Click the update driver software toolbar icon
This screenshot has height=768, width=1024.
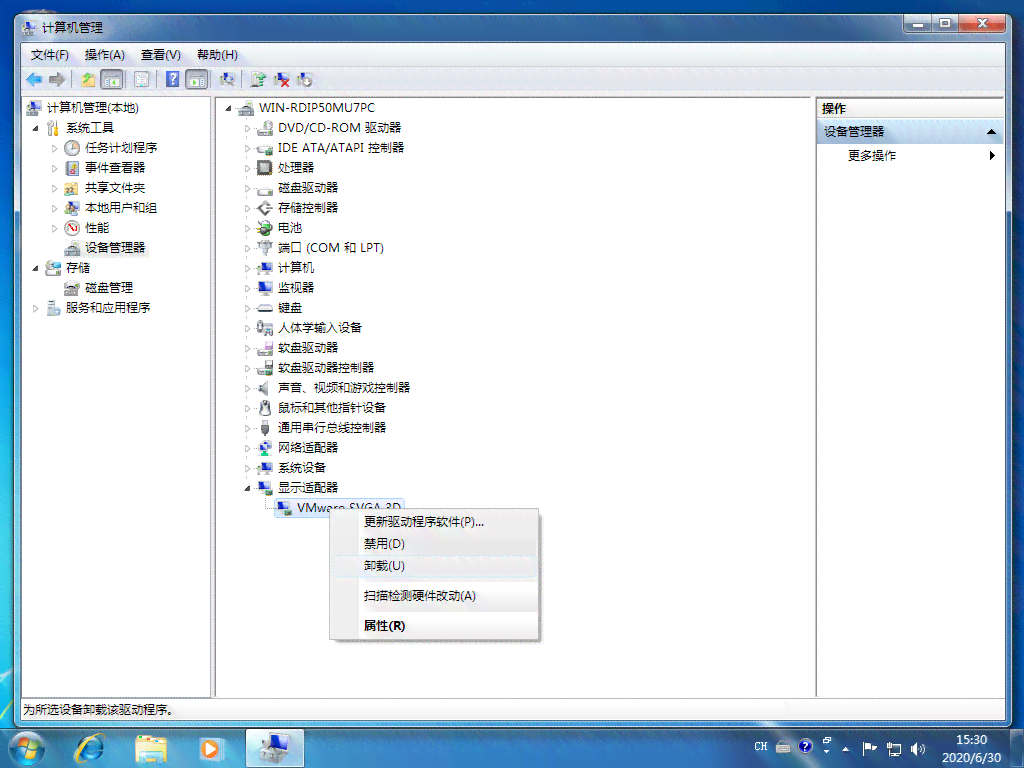click(x=259, y=80)
